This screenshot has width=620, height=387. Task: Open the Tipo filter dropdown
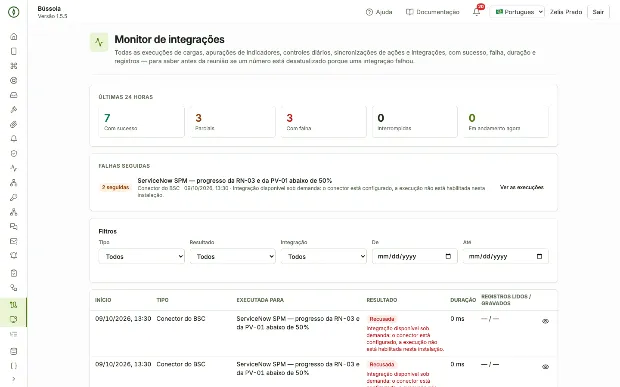click(142, 256)
